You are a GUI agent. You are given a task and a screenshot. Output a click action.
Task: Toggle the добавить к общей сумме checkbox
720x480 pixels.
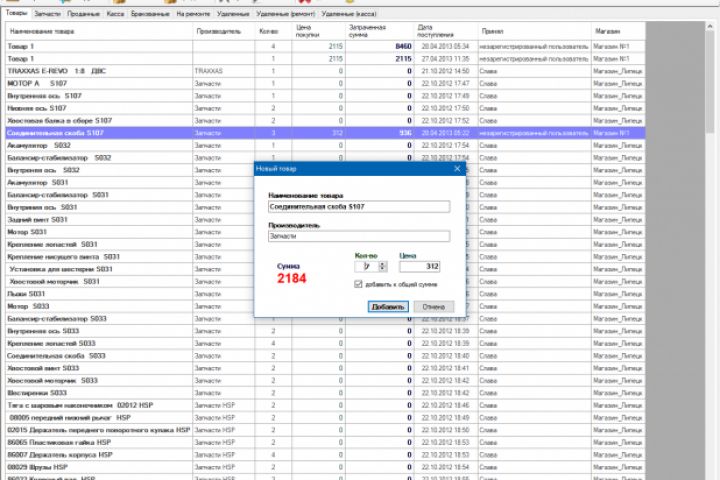(358, 284)
